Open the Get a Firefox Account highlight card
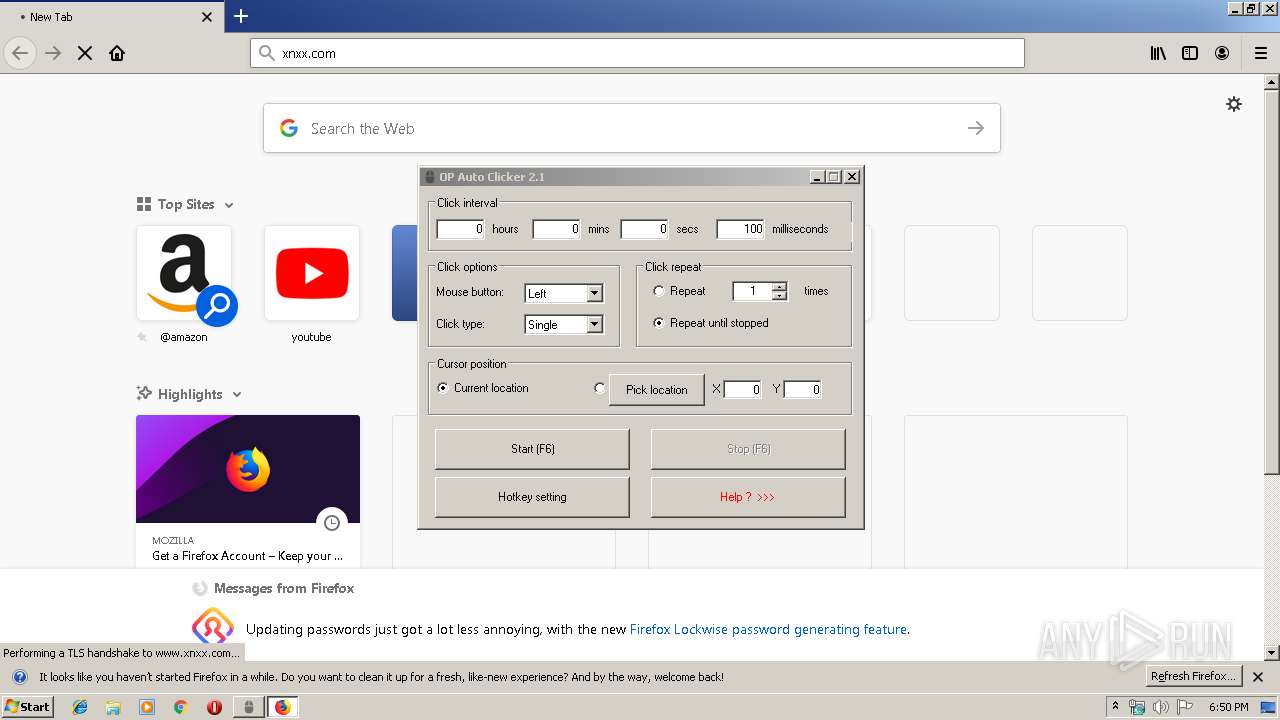 [x=248, y=491]
